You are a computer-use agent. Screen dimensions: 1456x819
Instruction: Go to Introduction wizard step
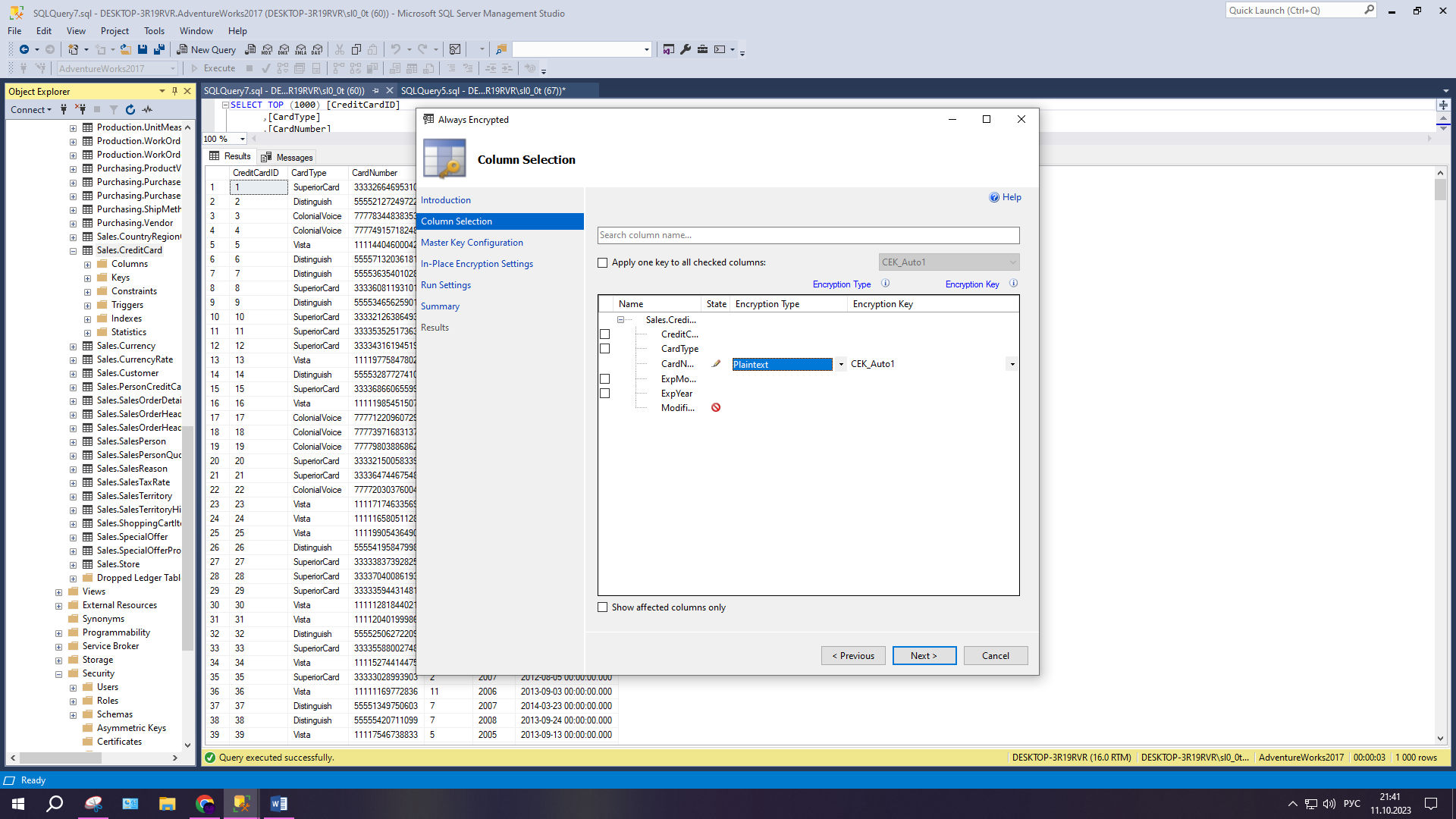point(446,200)
